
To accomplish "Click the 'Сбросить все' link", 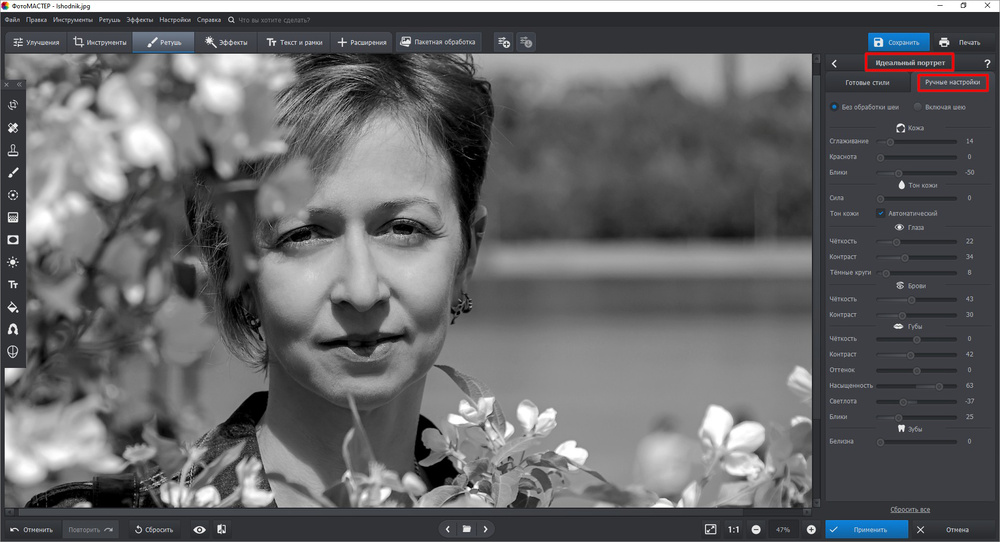I will (x=910, y=509).
